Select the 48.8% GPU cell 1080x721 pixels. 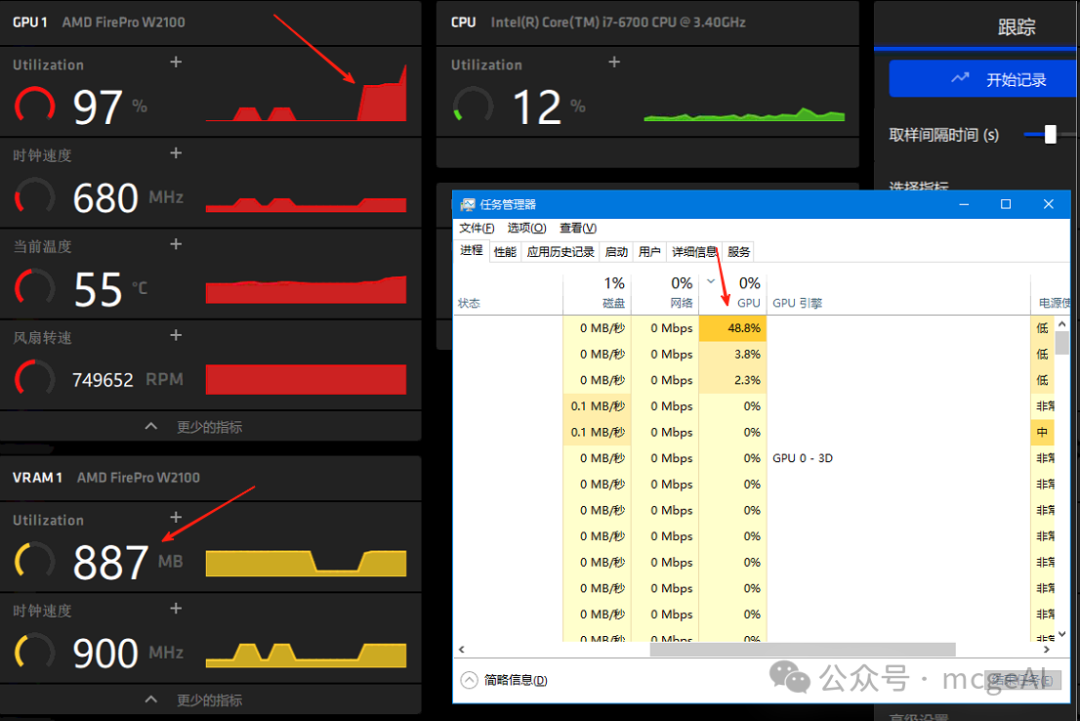click(733, 328)
